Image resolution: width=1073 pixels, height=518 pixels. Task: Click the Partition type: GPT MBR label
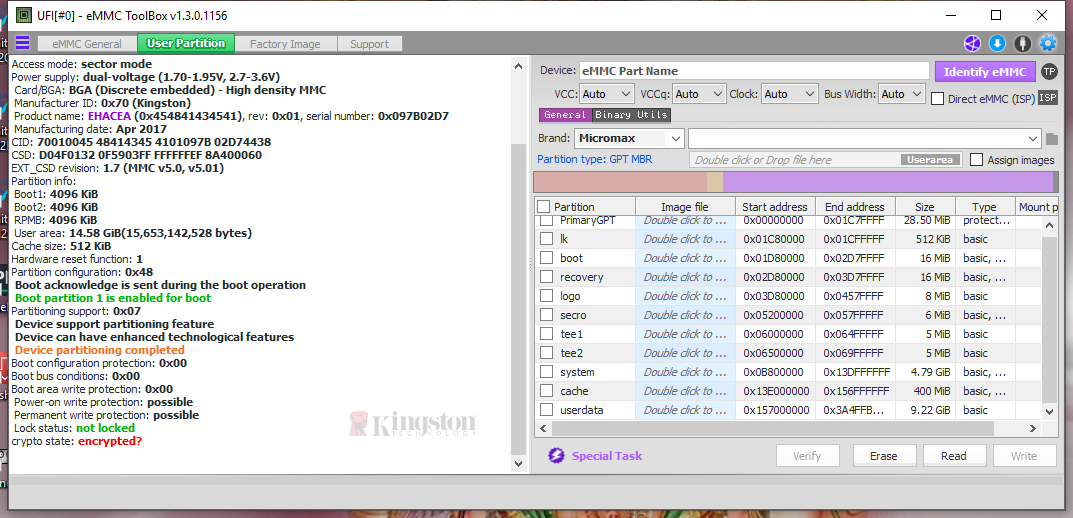click(x=594, y=159)
